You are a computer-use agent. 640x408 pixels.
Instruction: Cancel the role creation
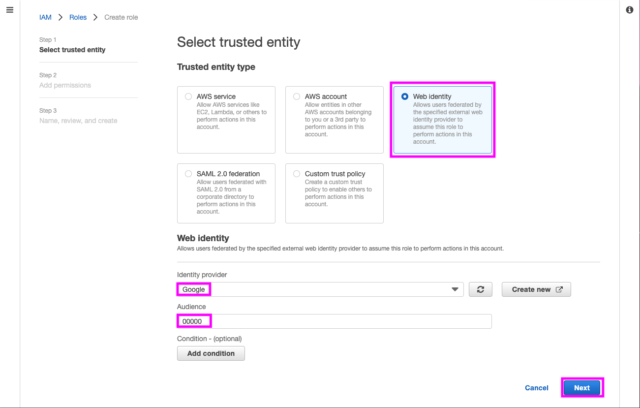point(536,388)
